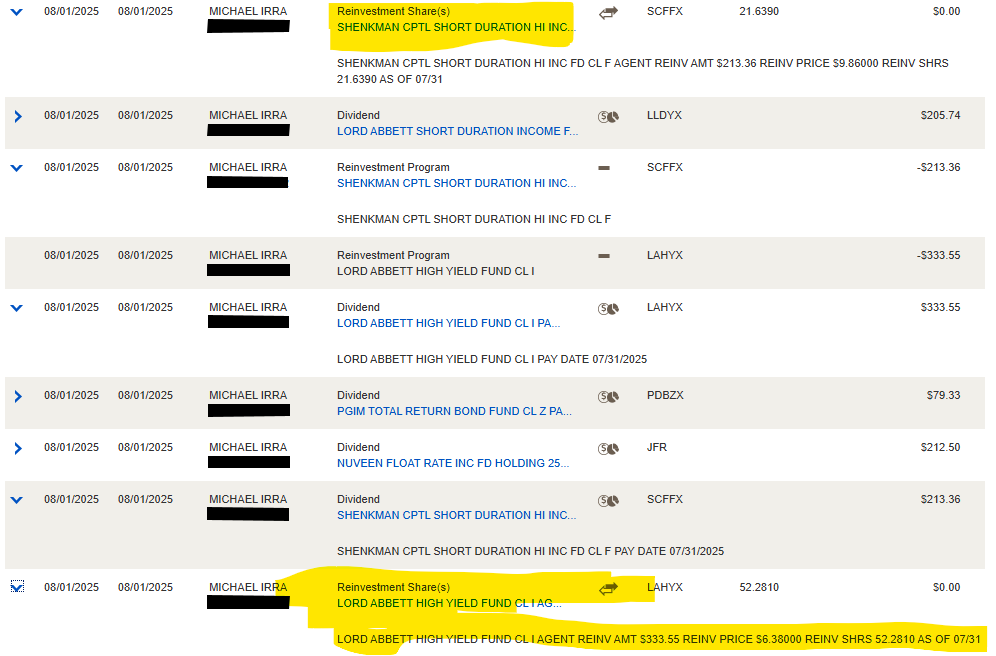The image size is (996, 656).
Task: Click the dividend icon in the SCFFX $213.36 row
Action: [608, 501]
